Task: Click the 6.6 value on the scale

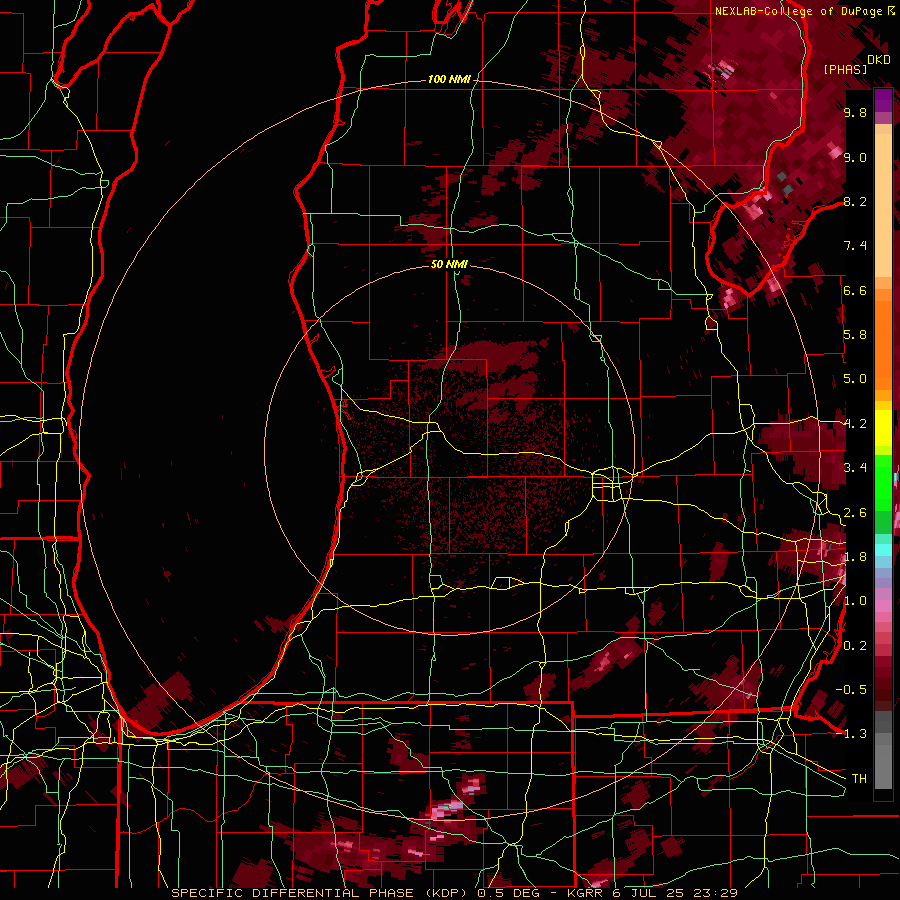Action: coord(855,290)
